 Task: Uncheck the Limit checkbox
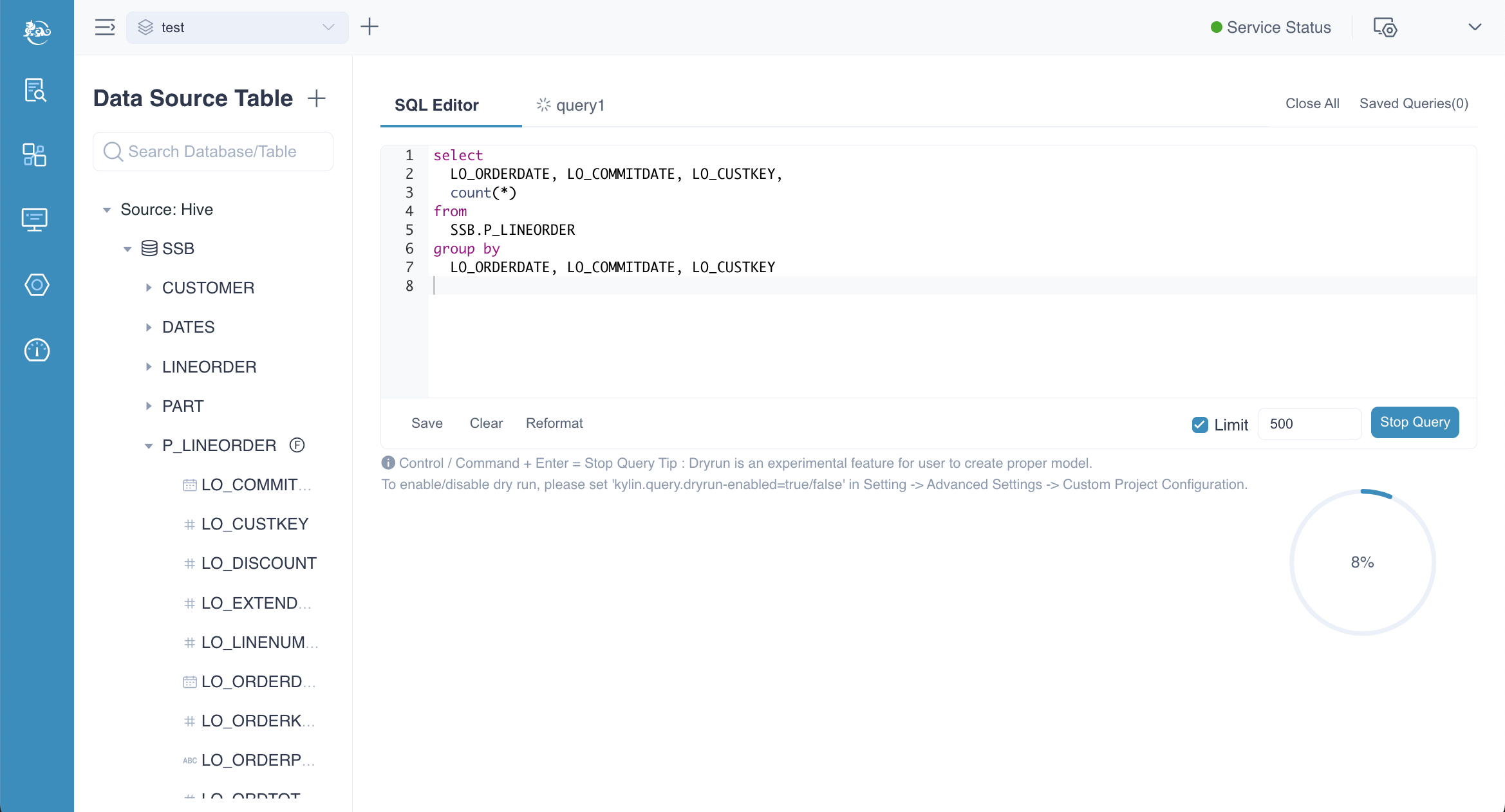click(x=1200, y=425)
